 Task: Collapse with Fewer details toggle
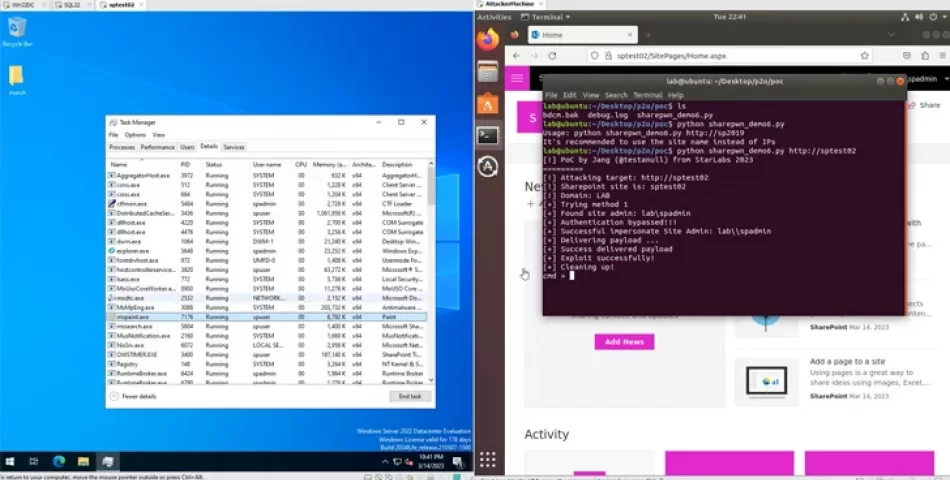coord(133,396)
